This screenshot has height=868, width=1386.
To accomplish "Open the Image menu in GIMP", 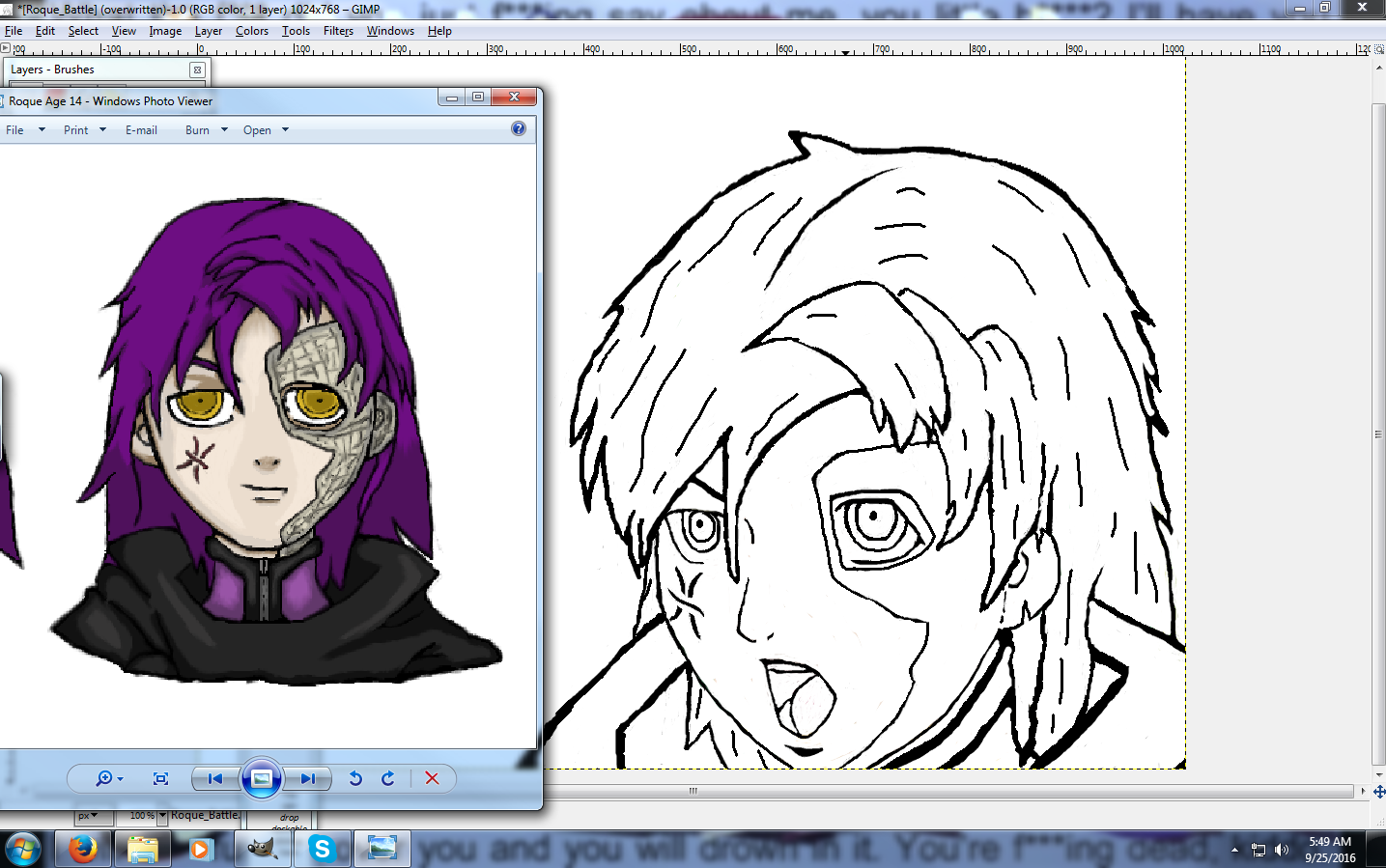I will tap(165, 31).
